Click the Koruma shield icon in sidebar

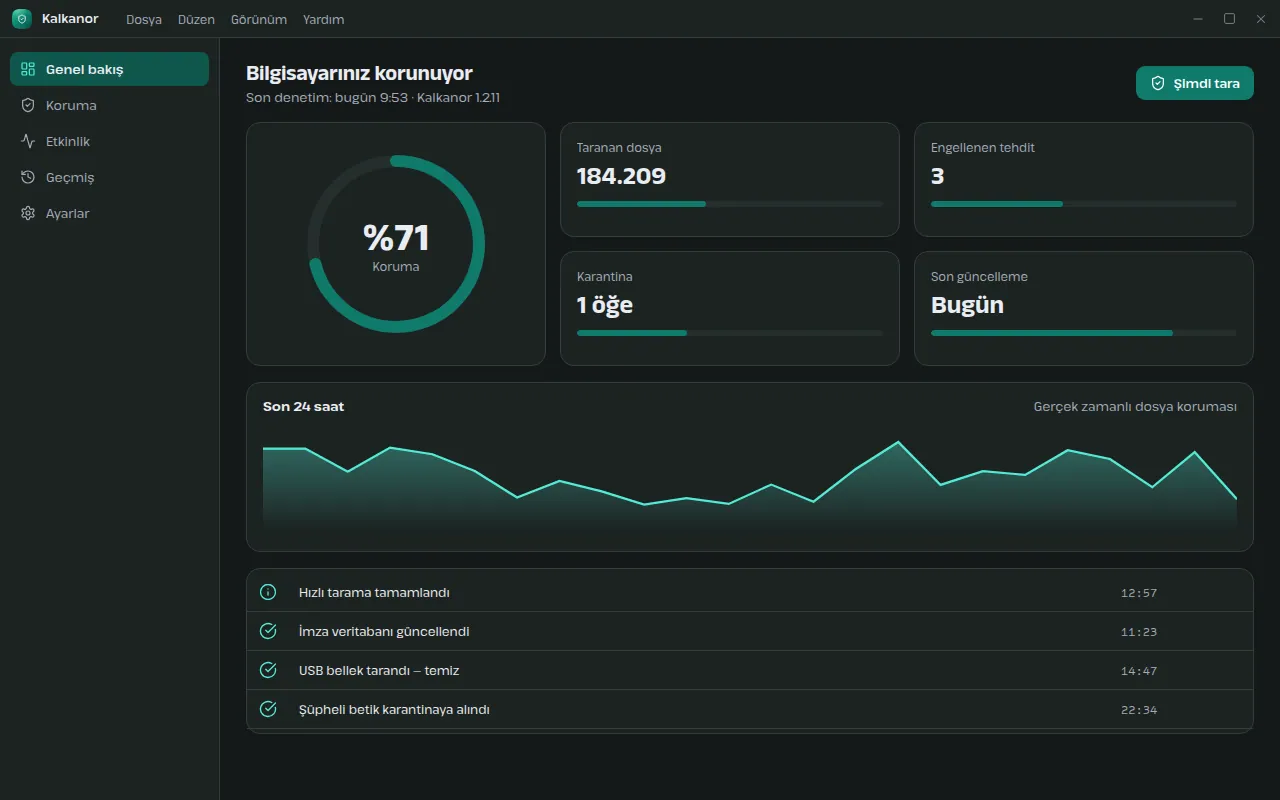(28, 105)
